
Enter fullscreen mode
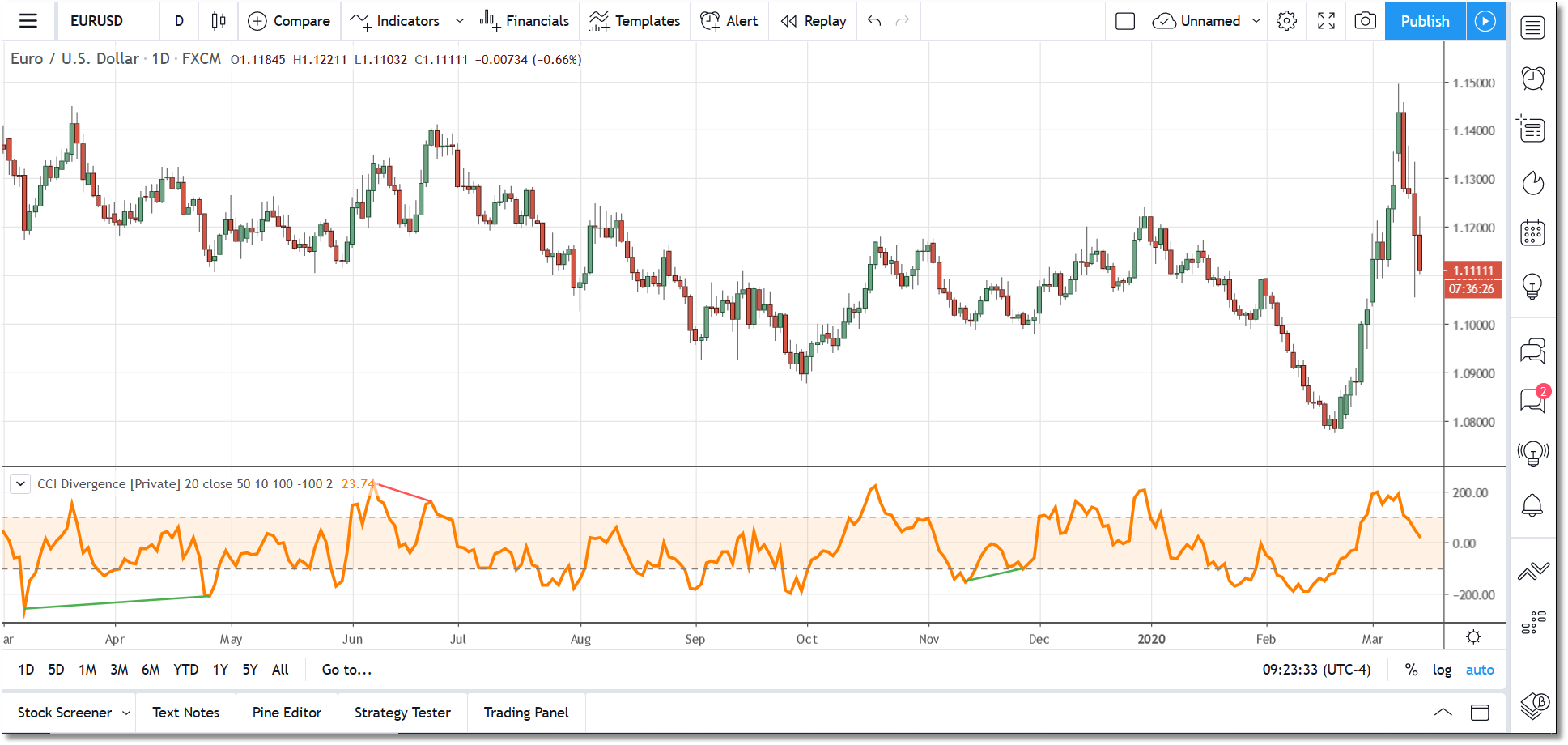tap(1326, 21)
